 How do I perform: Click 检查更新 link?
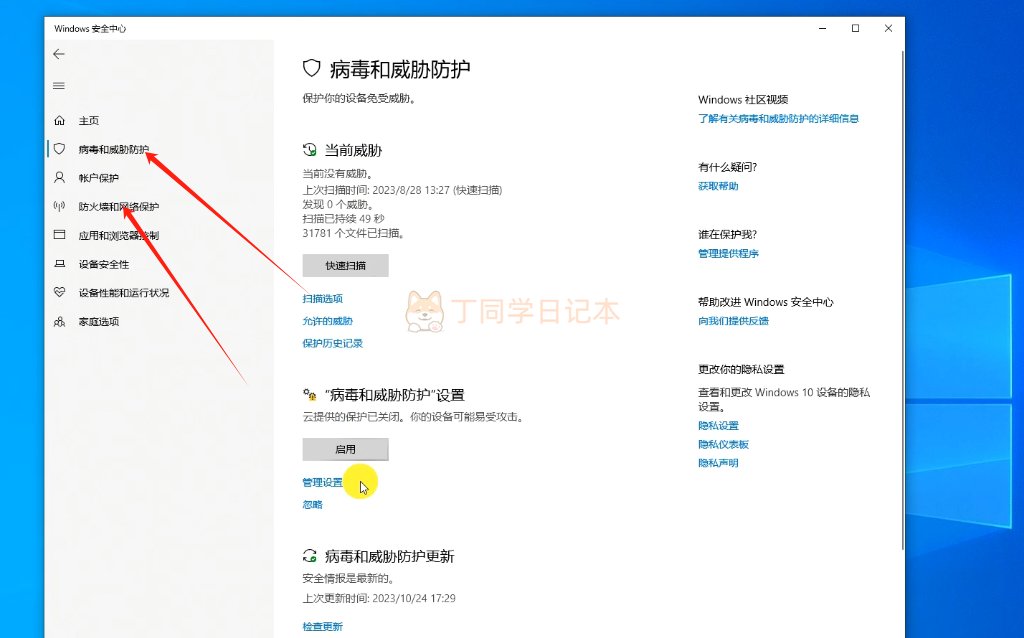pyautogui.click(x=322, y=627)
